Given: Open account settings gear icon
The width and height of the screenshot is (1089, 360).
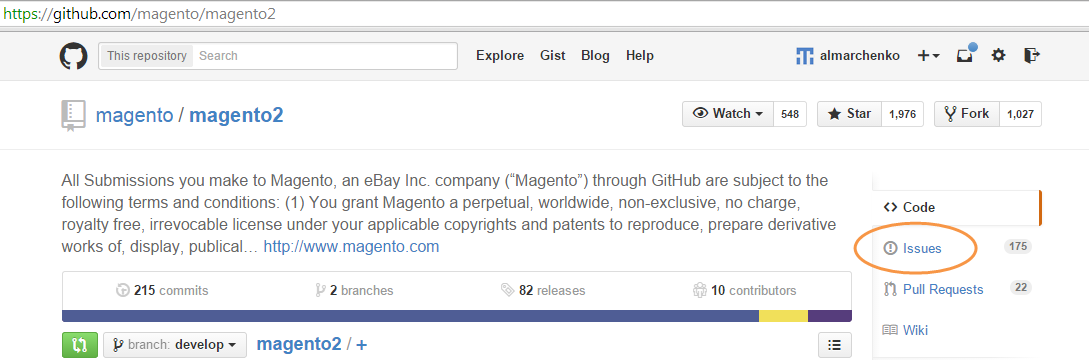Looking at the screenshot, I should (x=998, y=56).
